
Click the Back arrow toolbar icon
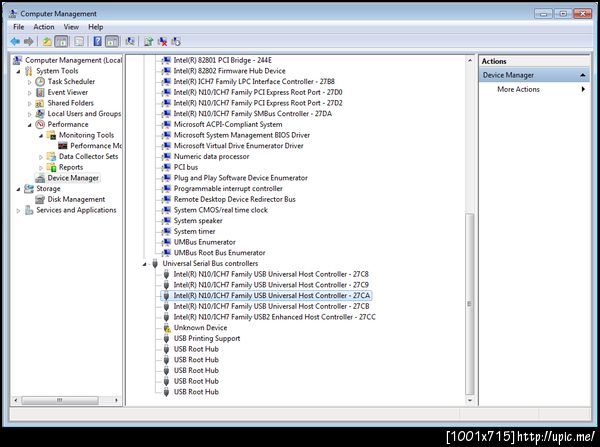(x=15, y=41)
